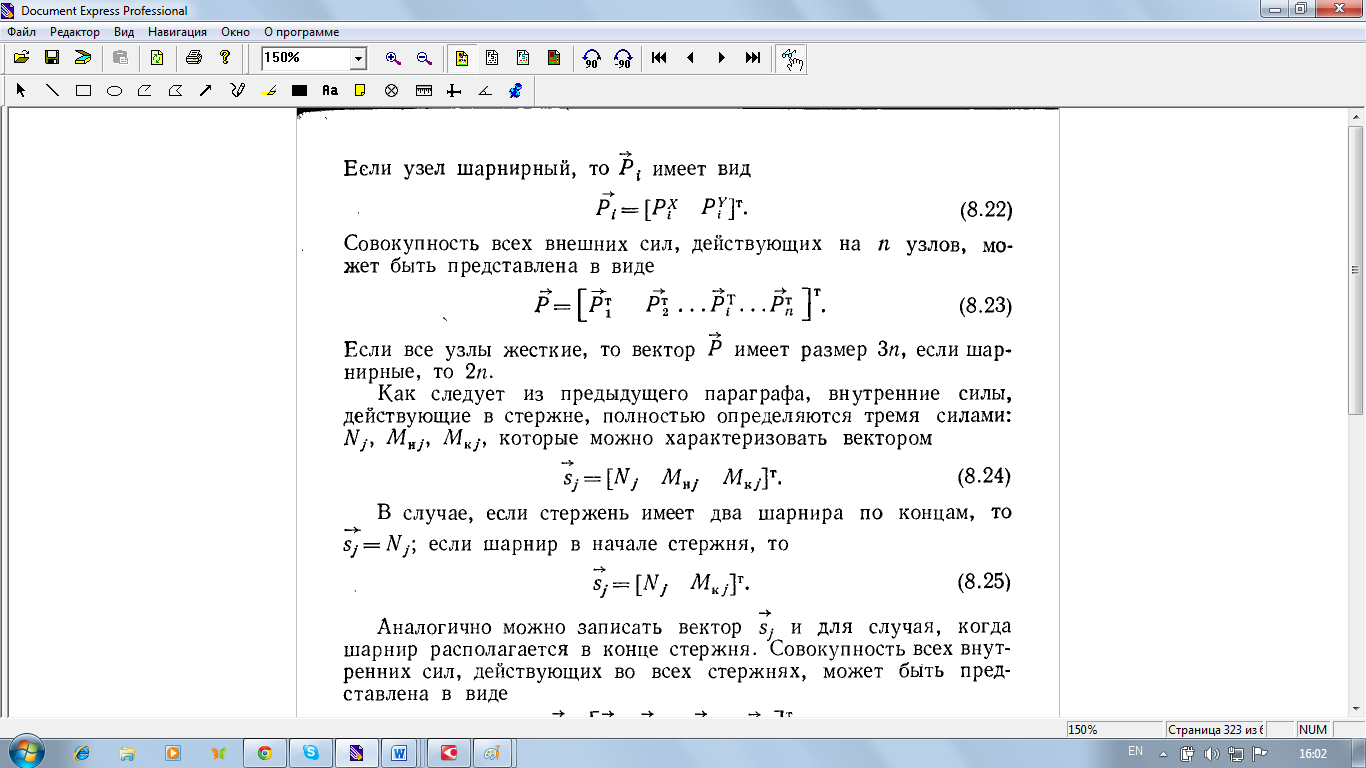Click the 150% status bar zoom field
Image resolution: width=1366 pixels, height=768 pixels.
[x=1114, y=730]
